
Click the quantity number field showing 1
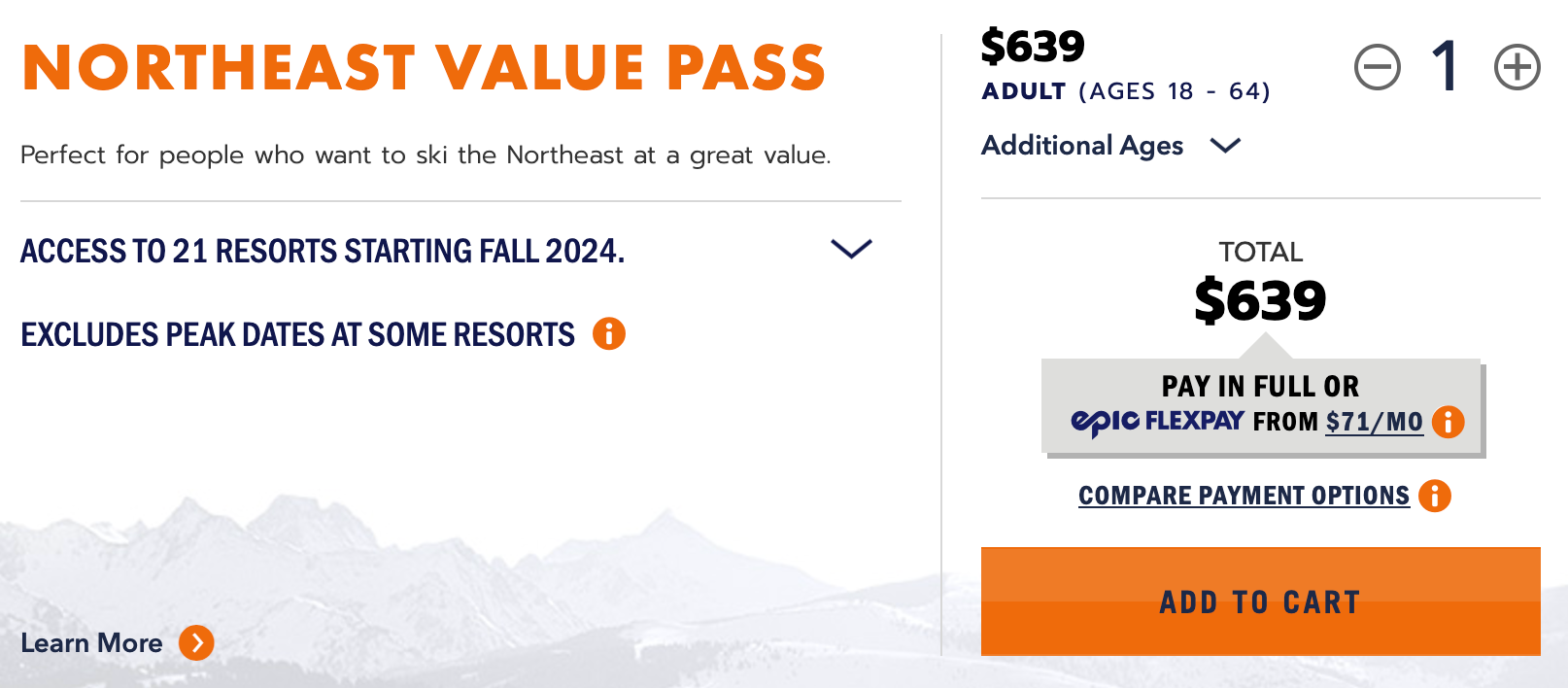1447,68
